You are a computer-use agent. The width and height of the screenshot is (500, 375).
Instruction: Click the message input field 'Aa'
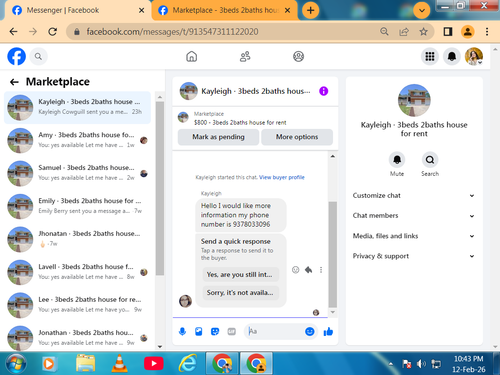[275, 331]
